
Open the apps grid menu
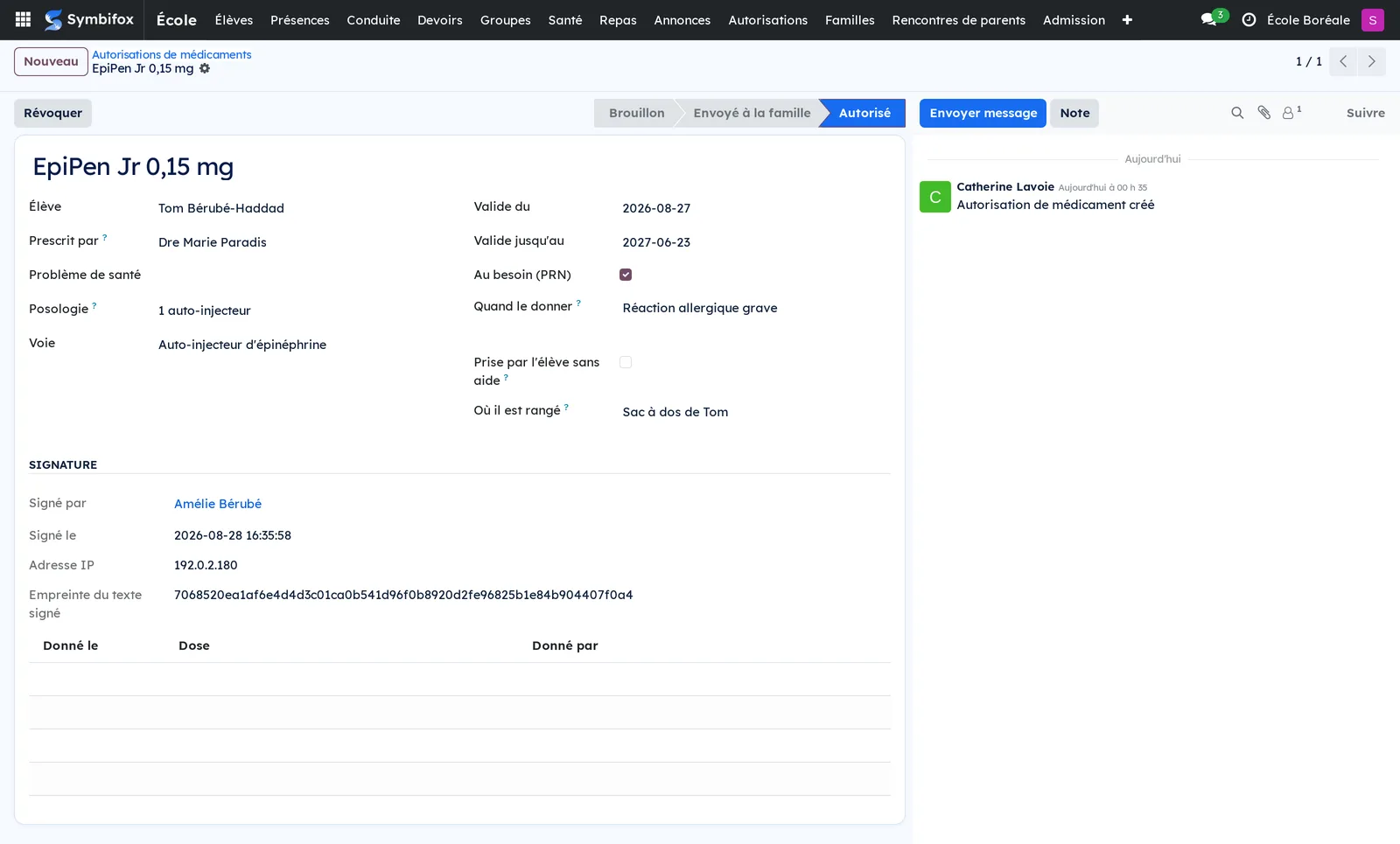pyautogui.click(x=23, y=19)
